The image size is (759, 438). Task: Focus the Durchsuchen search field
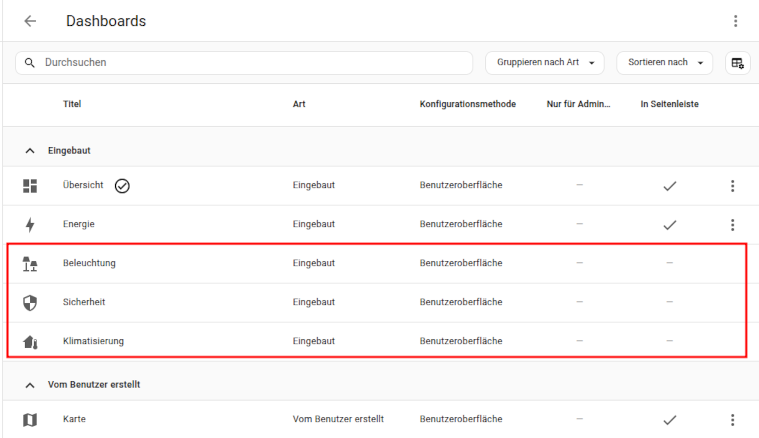pos(244,63)
